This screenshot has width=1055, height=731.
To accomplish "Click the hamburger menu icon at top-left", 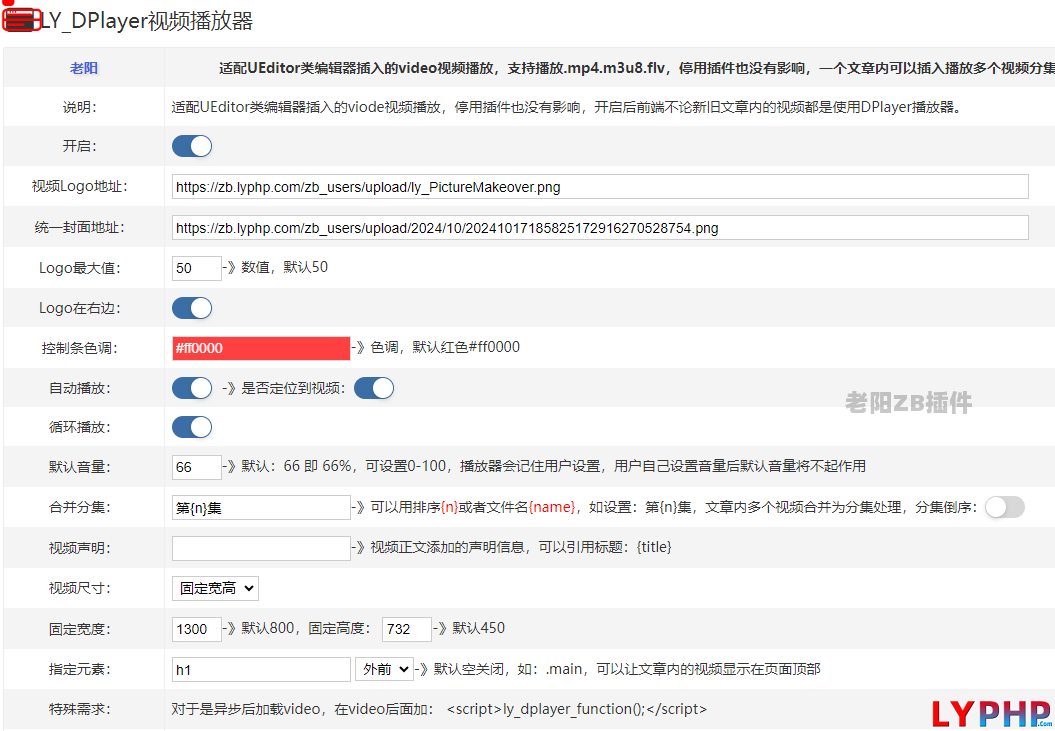I will click(21, 21).
